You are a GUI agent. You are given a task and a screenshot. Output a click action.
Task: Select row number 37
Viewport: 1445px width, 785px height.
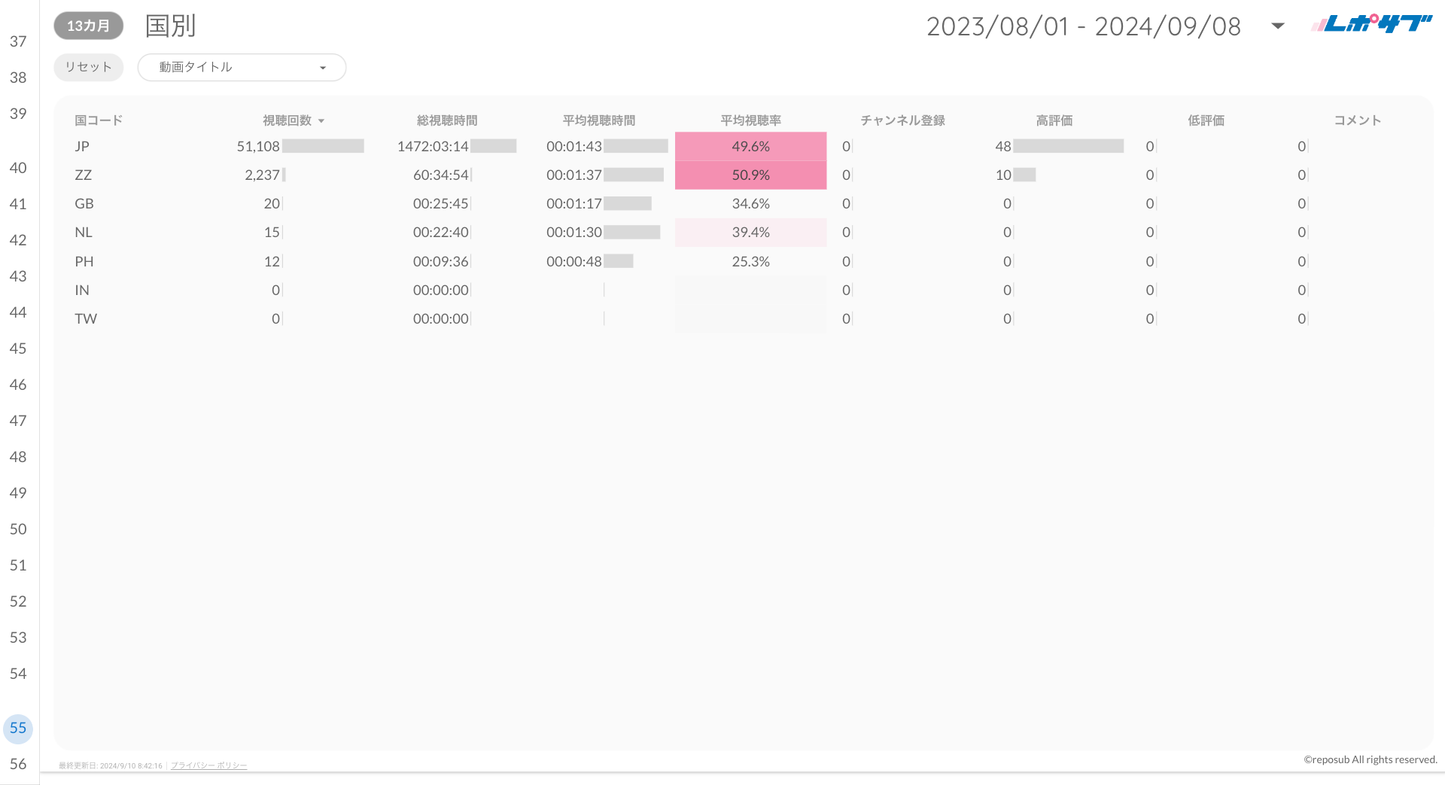(18, 41)
